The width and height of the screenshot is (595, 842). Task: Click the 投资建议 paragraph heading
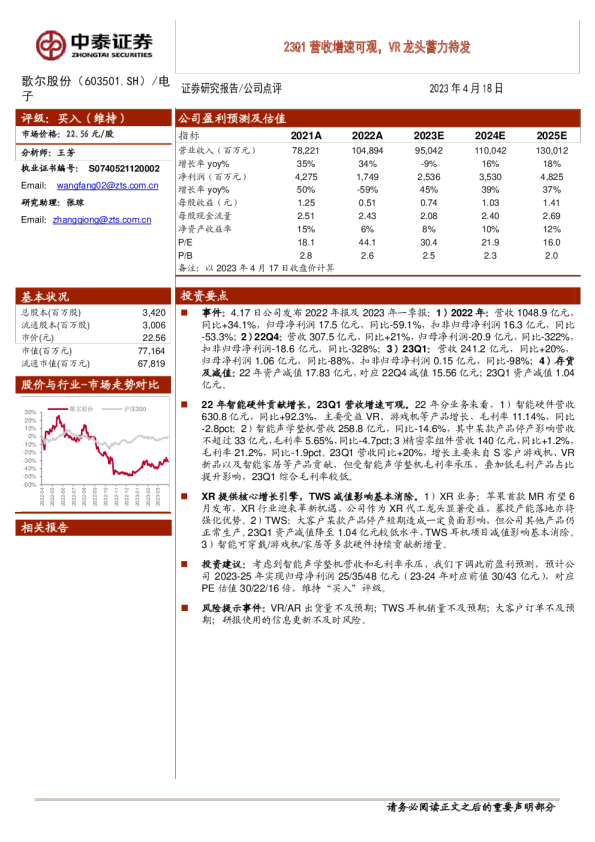223,564
